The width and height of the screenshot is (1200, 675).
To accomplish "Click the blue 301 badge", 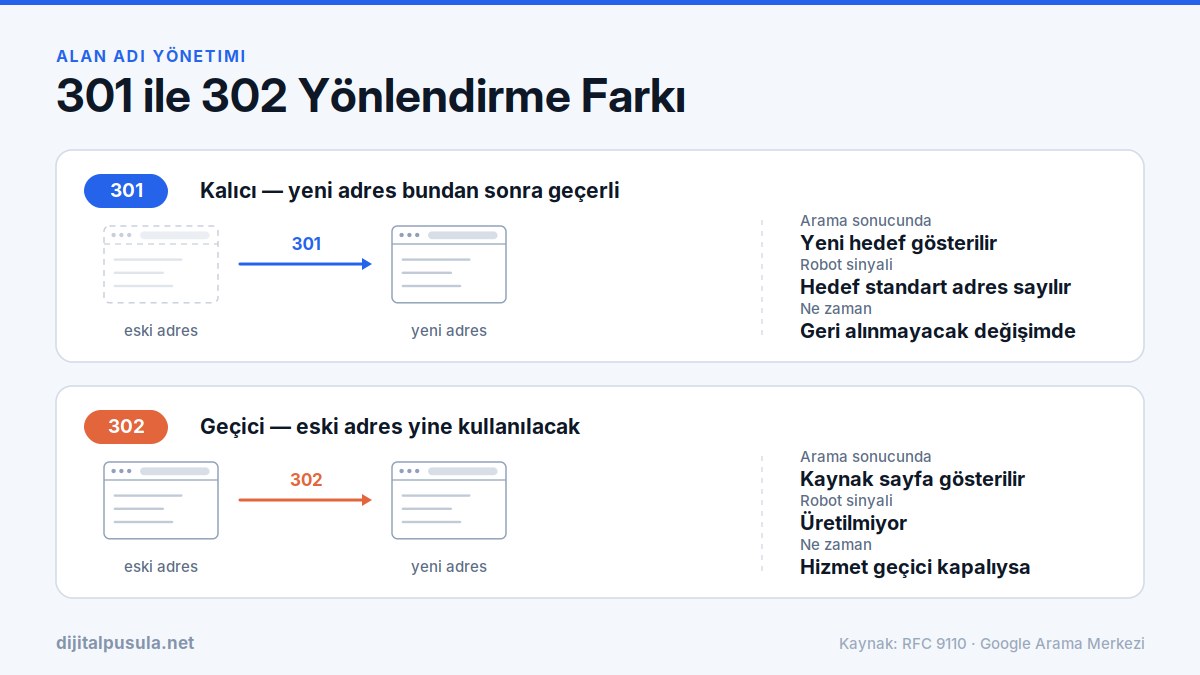I will [x=126, y=190].
